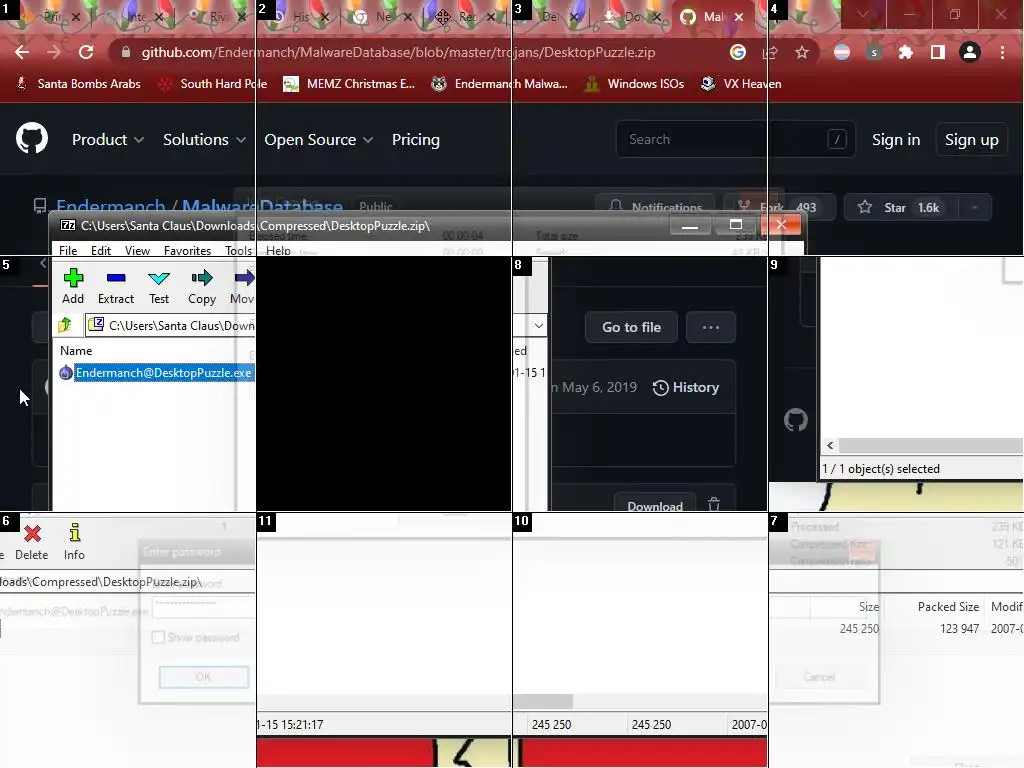Click the Sign up button
This screenshot has width=1024, height=768.
972,139
